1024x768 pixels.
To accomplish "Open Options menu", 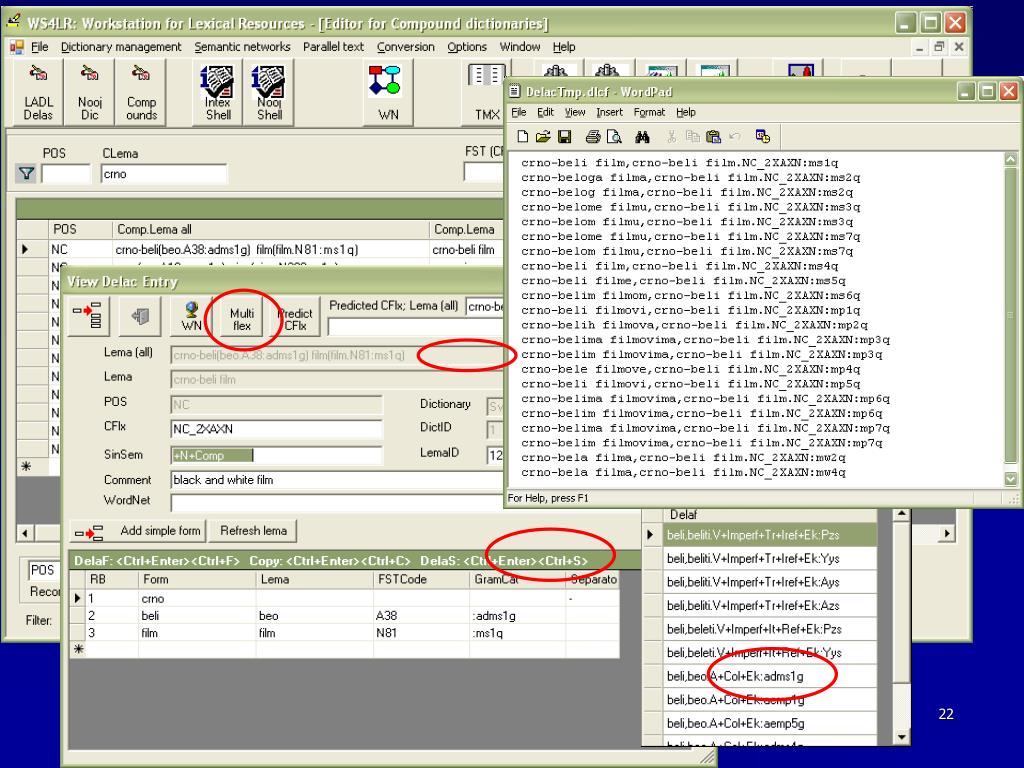I will (x=467, y=47).
